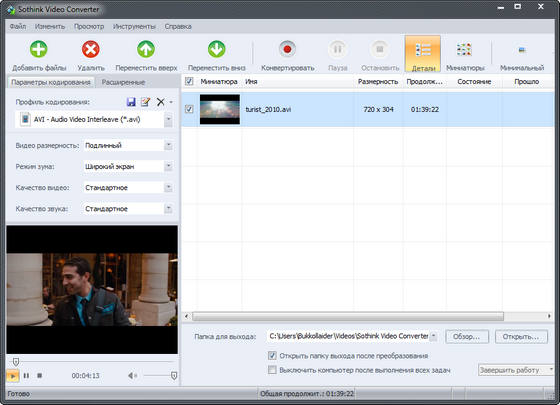The image size is (560, 405).
Task: Open small arrow next to profile delete icon
Action: [171, 102]
